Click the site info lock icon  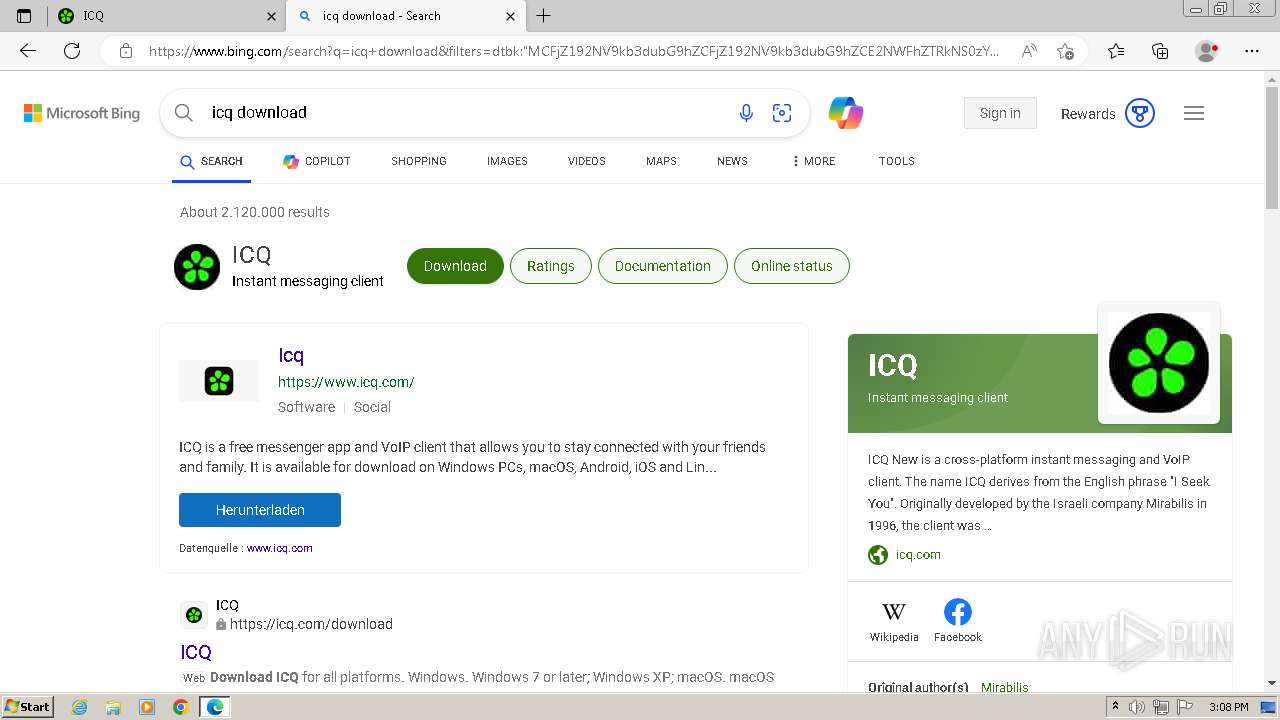tap(126, 51)
